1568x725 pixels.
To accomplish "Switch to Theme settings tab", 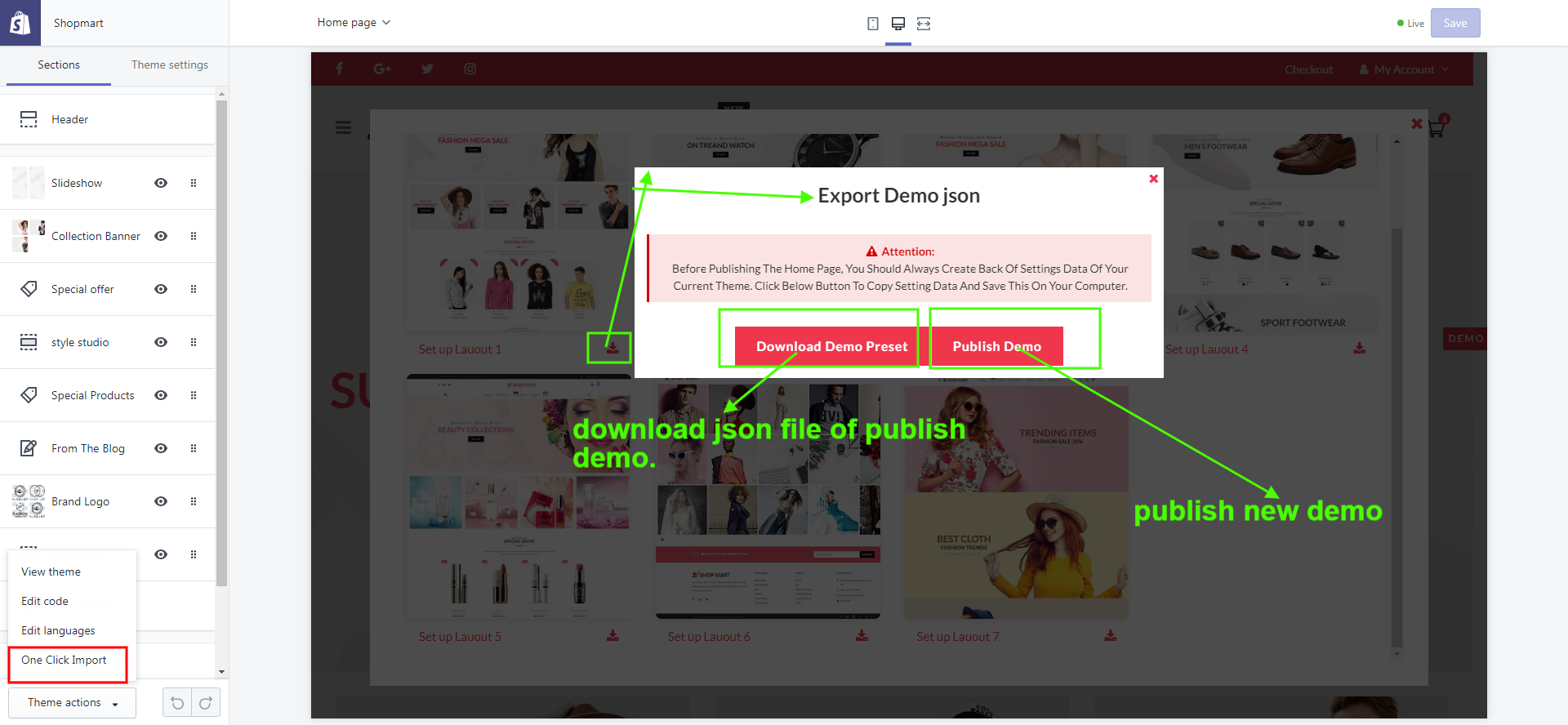I will [x=170, y=65].
